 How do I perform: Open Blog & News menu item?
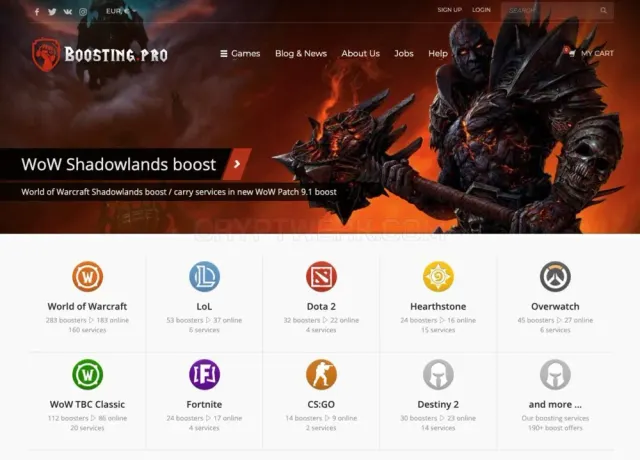[x=301, y=53]
